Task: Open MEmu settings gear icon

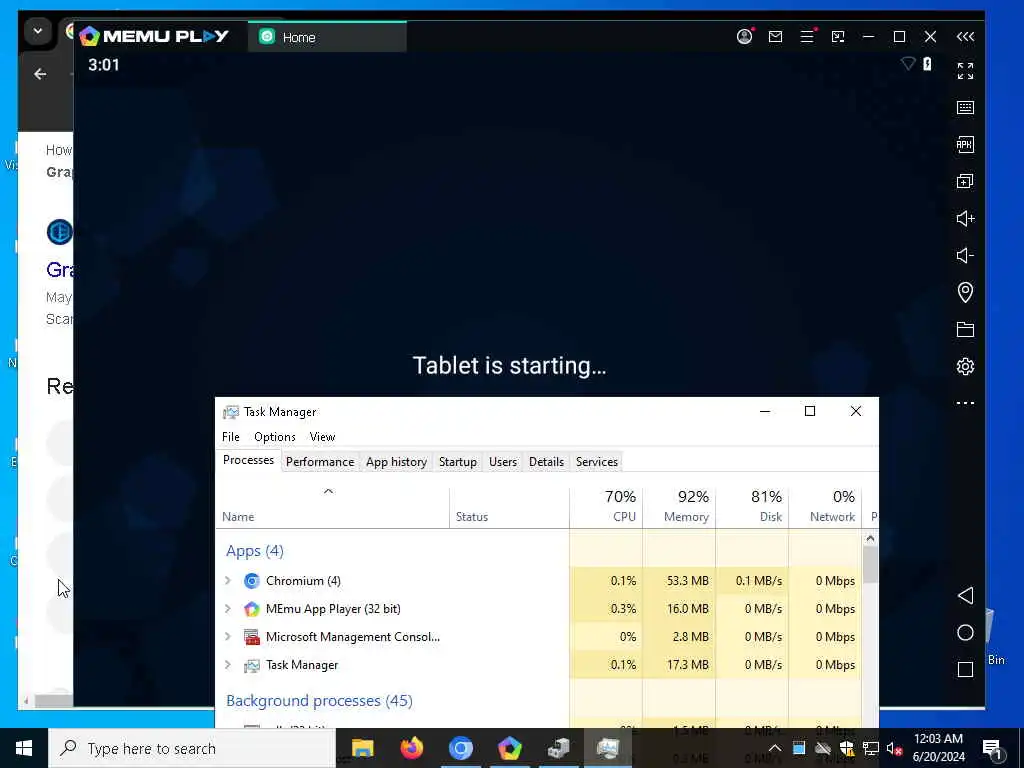Action: point(965,366)
